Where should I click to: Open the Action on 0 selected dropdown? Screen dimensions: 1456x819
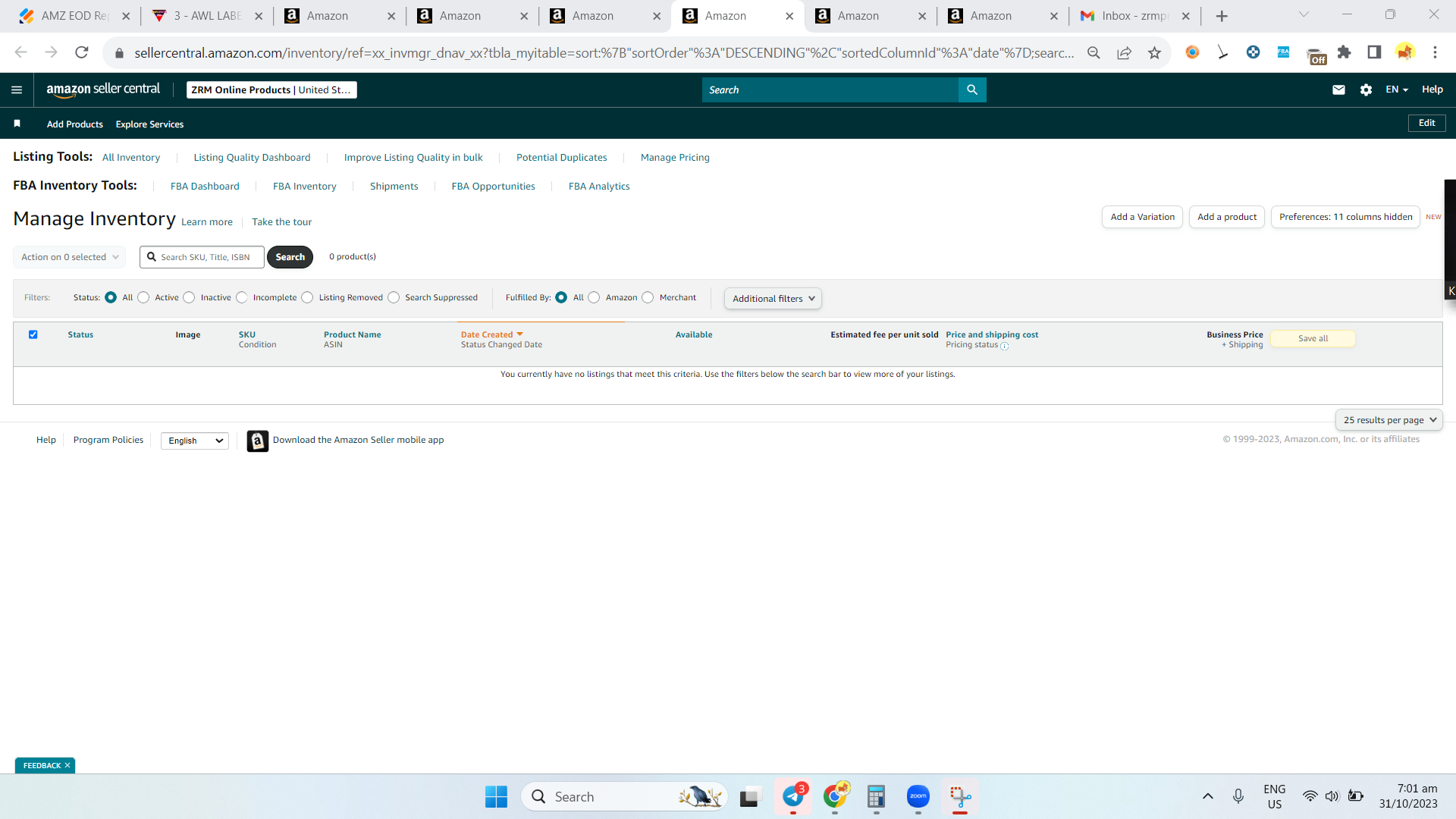(x=70, y=257)
